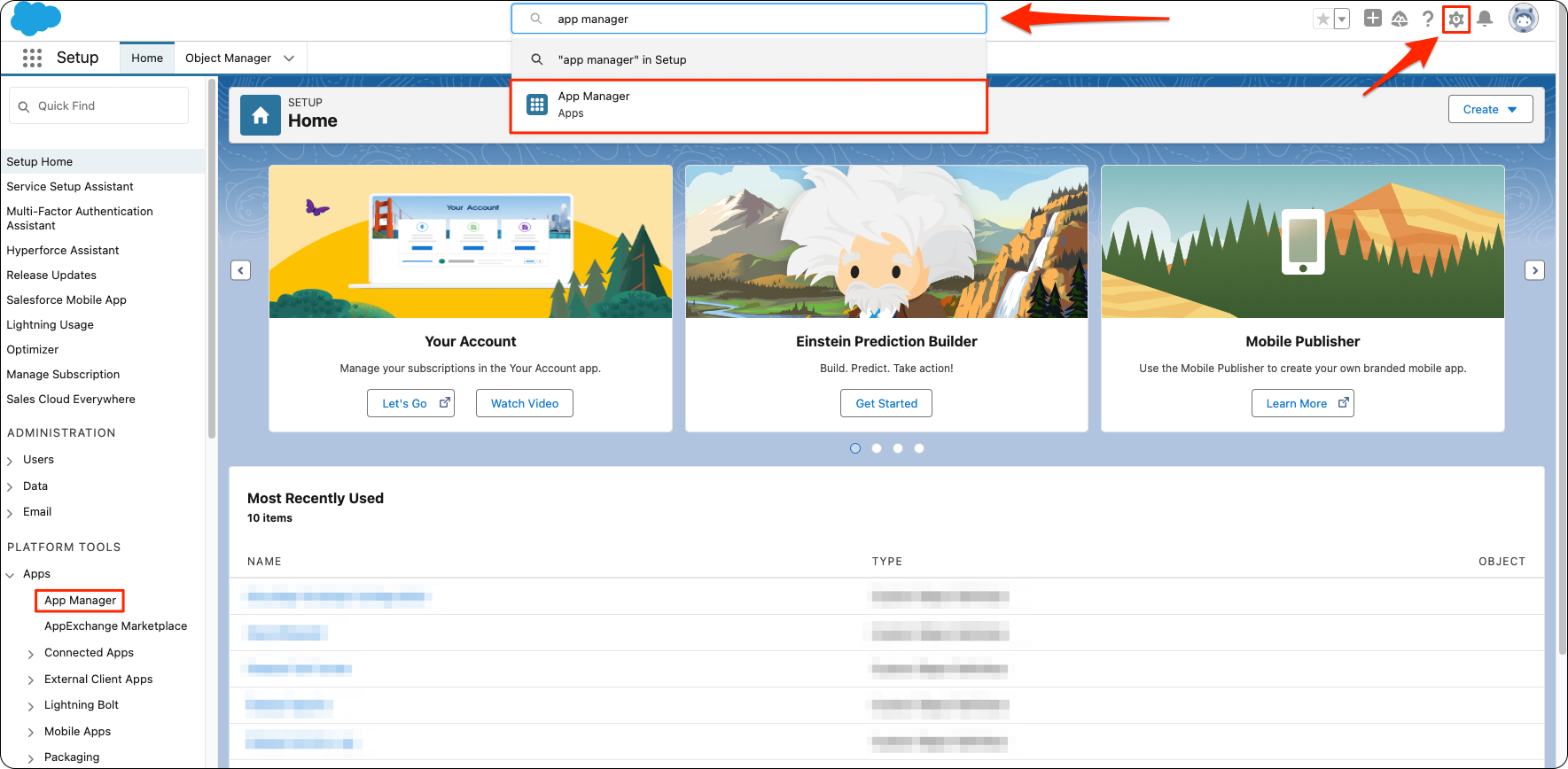Select the first carousel page dot
Image resolution: width=1568 pixels, height=769 pixels.
[x=855, y=448]
